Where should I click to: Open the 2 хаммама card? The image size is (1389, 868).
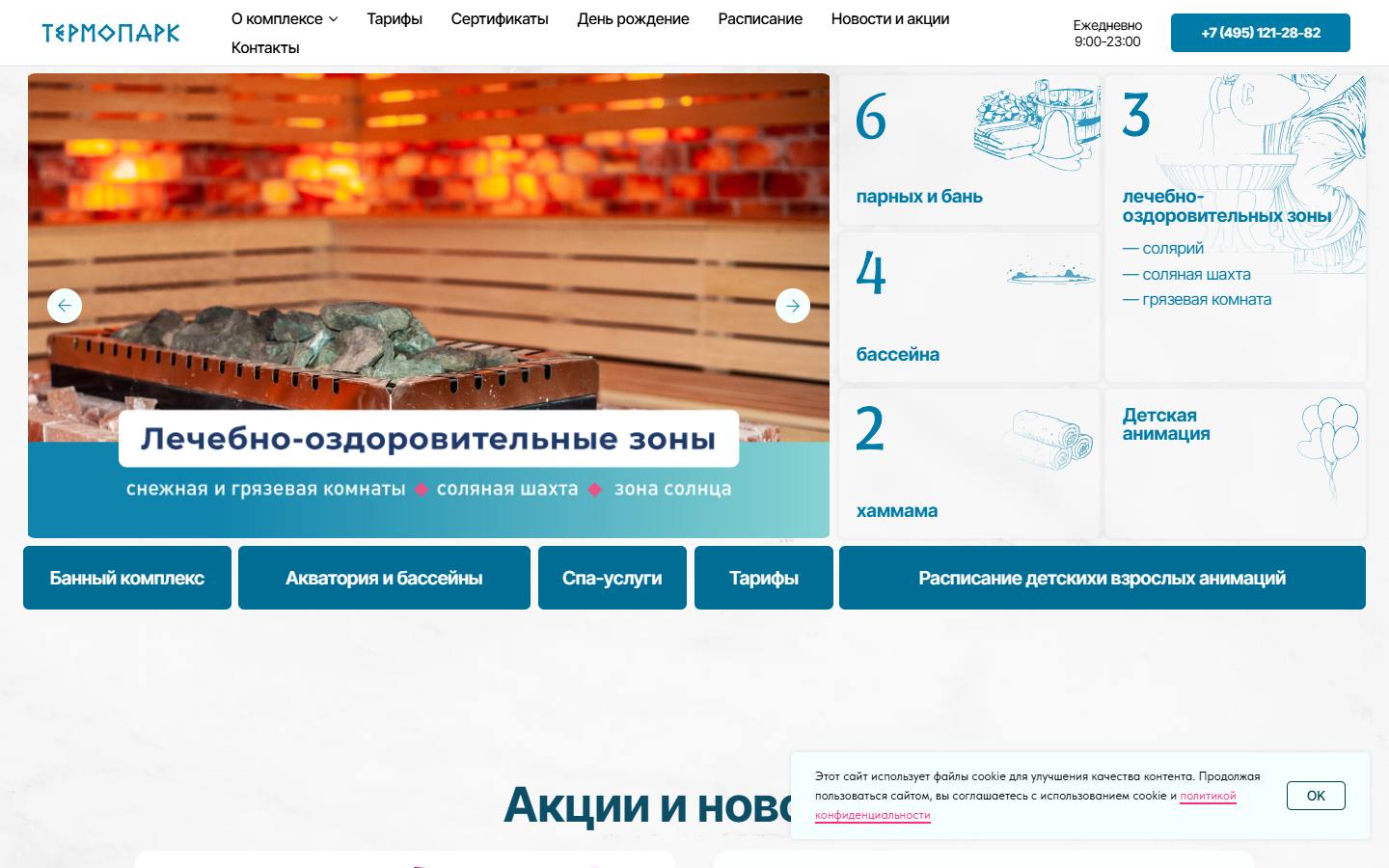click(969, 463)
